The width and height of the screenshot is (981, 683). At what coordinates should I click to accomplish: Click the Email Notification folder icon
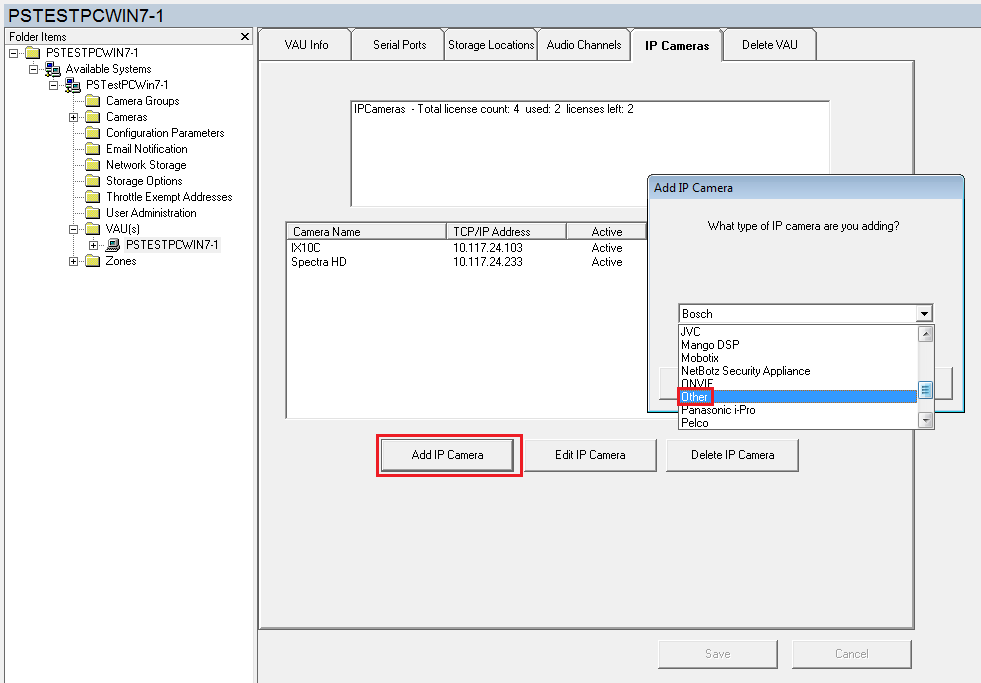pos(93,149)
